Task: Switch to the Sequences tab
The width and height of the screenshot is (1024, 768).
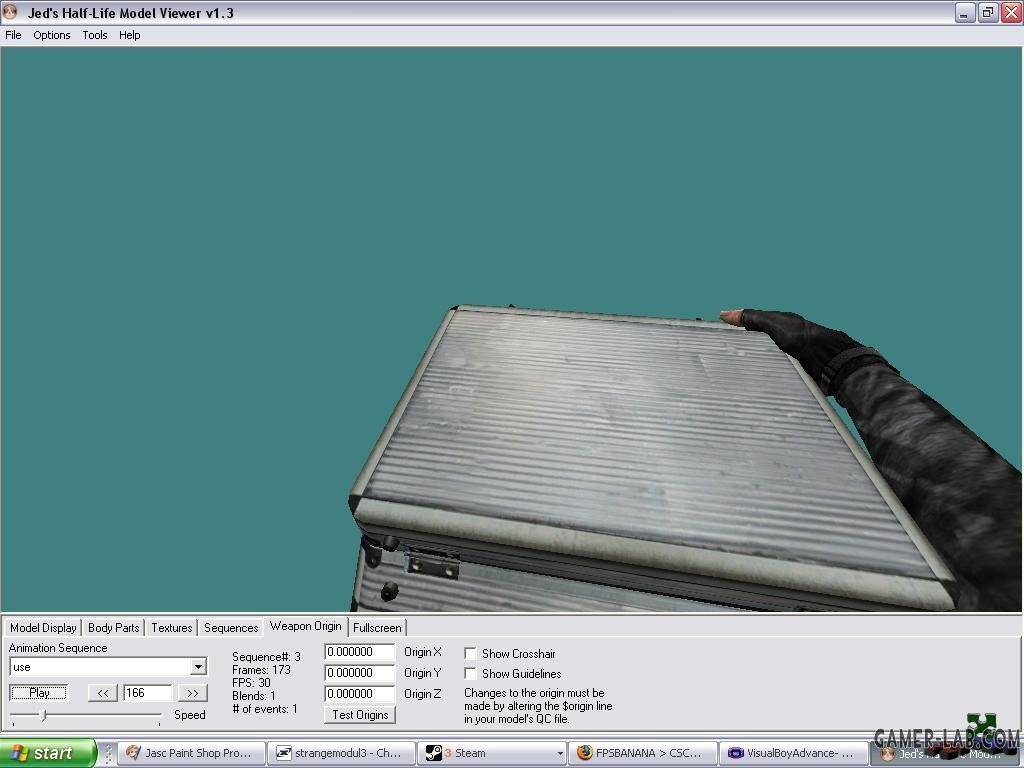Action: 231,628
